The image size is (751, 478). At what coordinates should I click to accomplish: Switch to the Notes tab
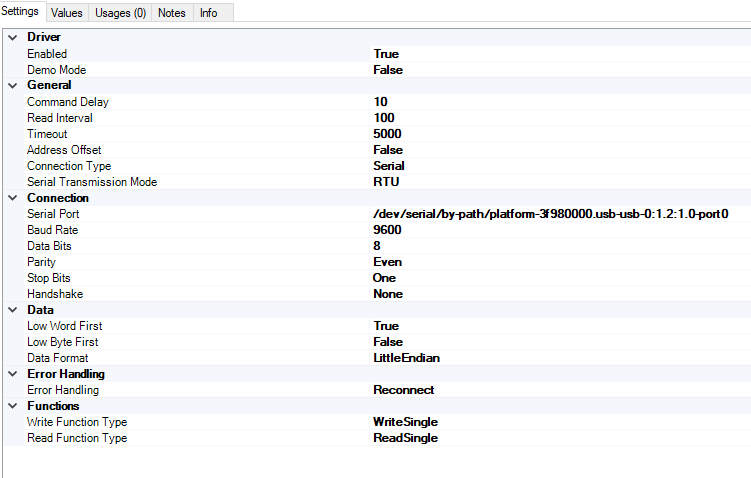[172, 13]
